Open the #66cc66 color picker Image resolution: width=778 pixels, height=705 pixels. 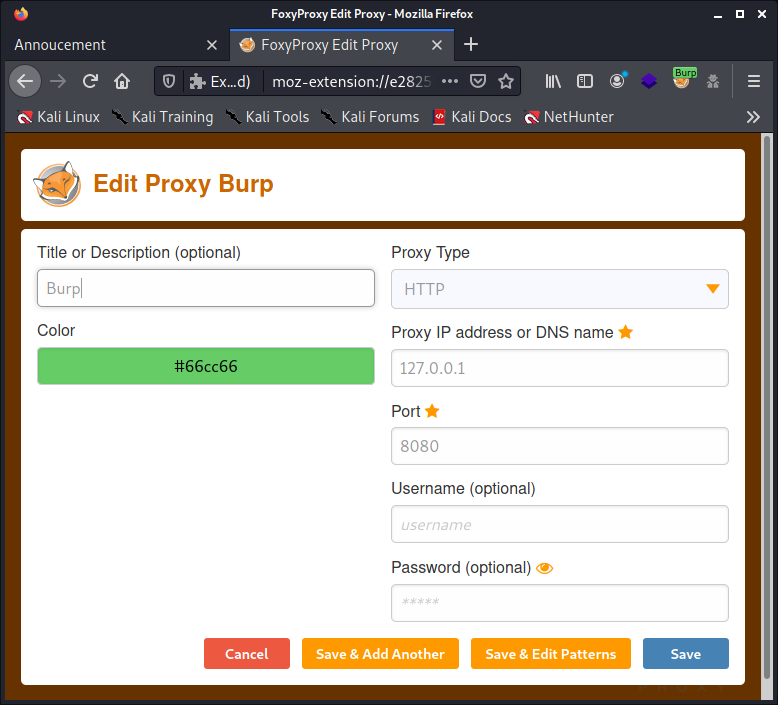pyautogui.click(x=206, y=366)
